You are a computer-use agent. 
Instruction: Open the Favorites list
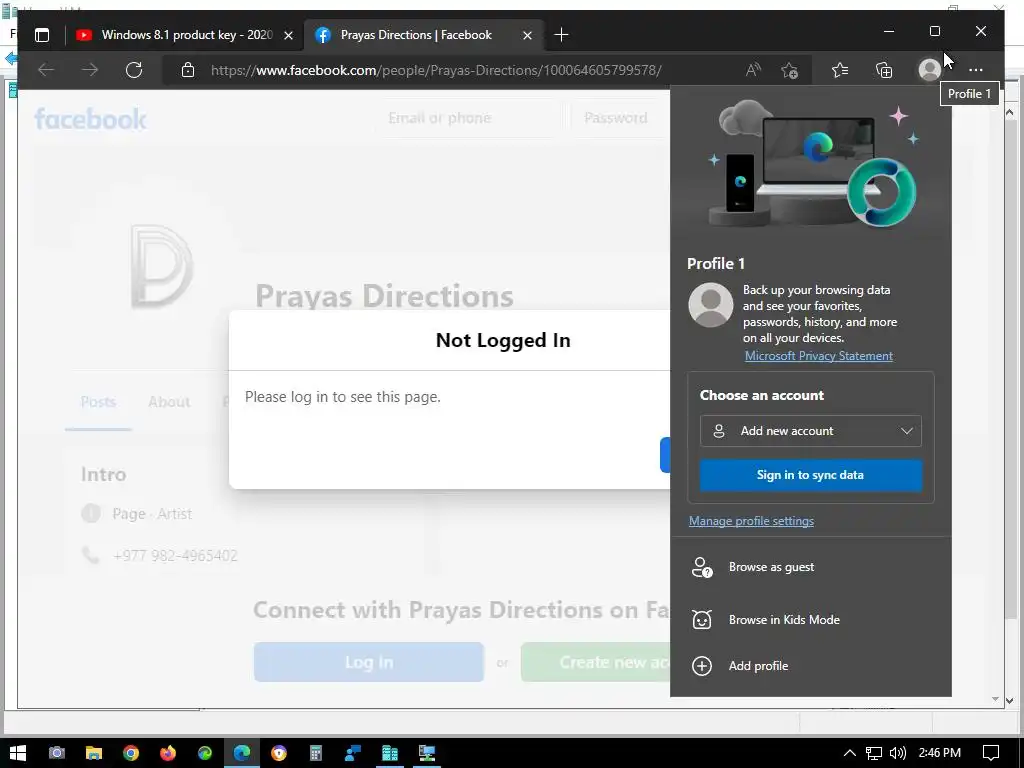(x=840, y=70)
